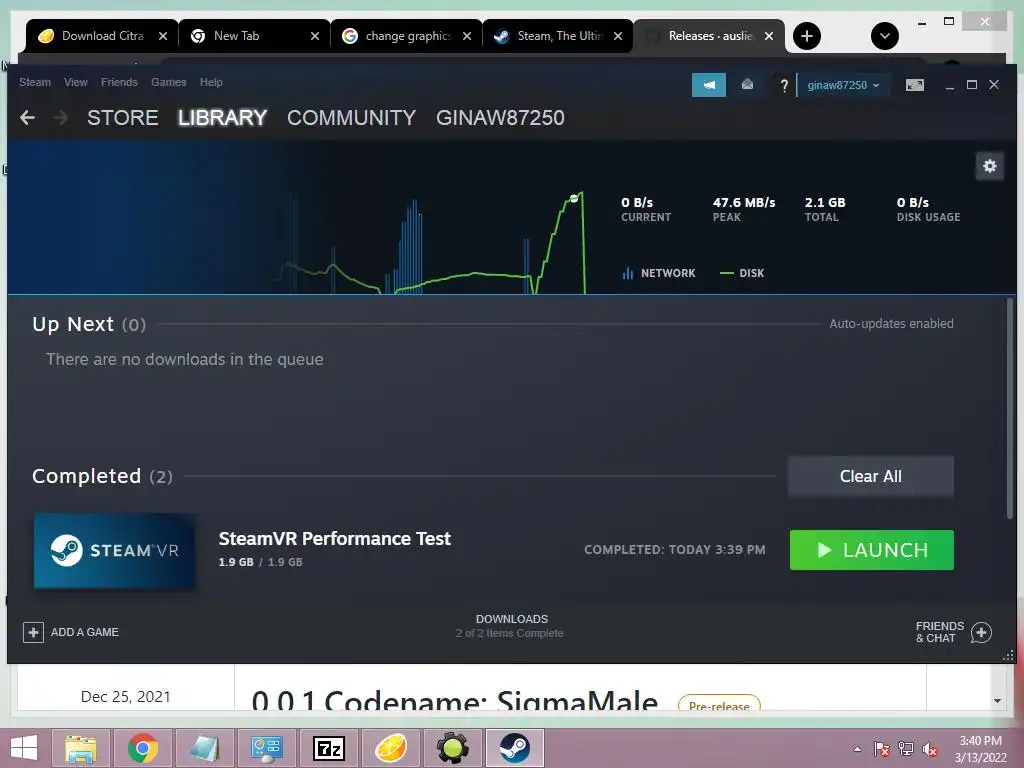Switch Steam to Big Picture mode
The image size is (1024, 768).
pyautogui.click(x=915, y=85)
